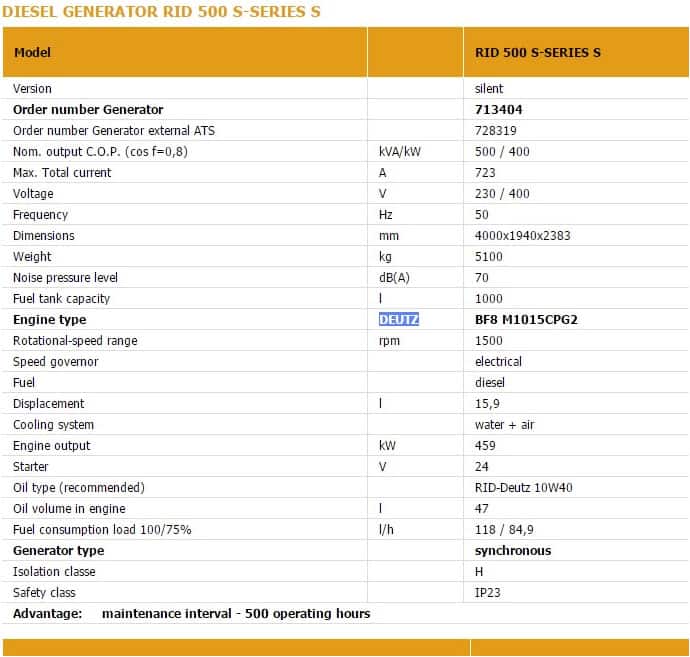690x657 pixels.
Task: Click engine output value '459'
Action: [485, 446]
